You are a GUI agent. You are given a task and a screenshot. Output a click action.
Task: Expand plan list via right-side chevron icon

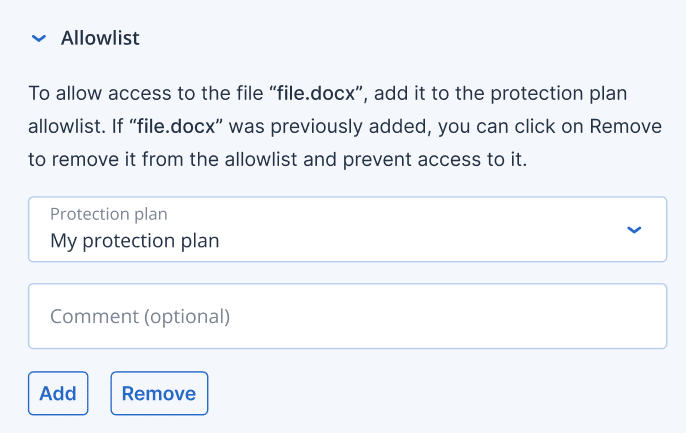pyautogui.click(x=633, y=229)
